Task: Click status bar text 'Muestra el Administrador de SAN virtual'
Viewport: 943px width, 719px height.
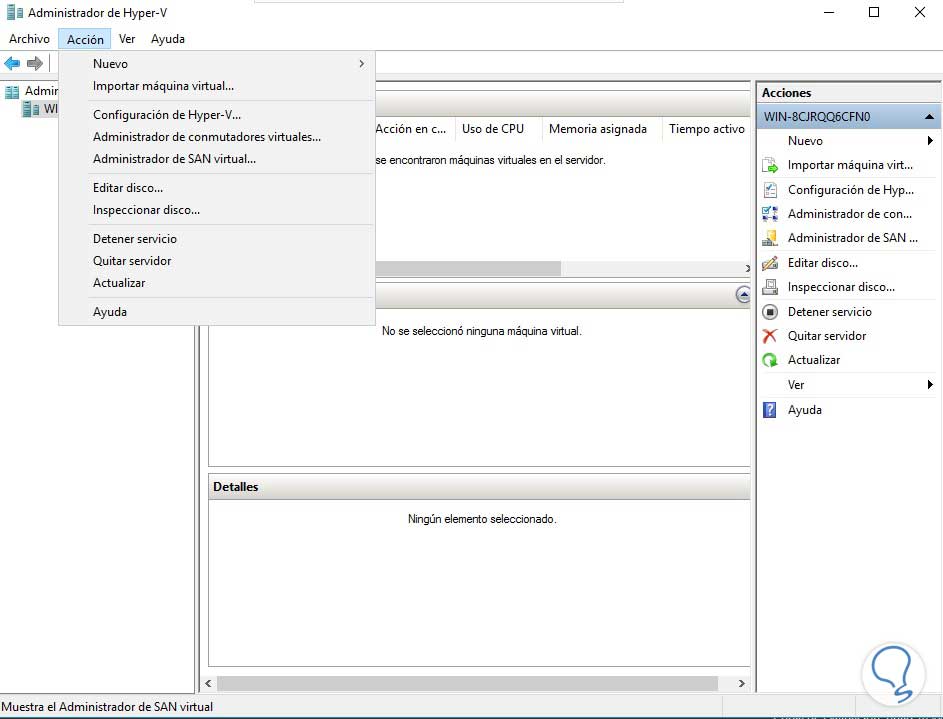Action: pyautogui.click(x=107, y=707)
